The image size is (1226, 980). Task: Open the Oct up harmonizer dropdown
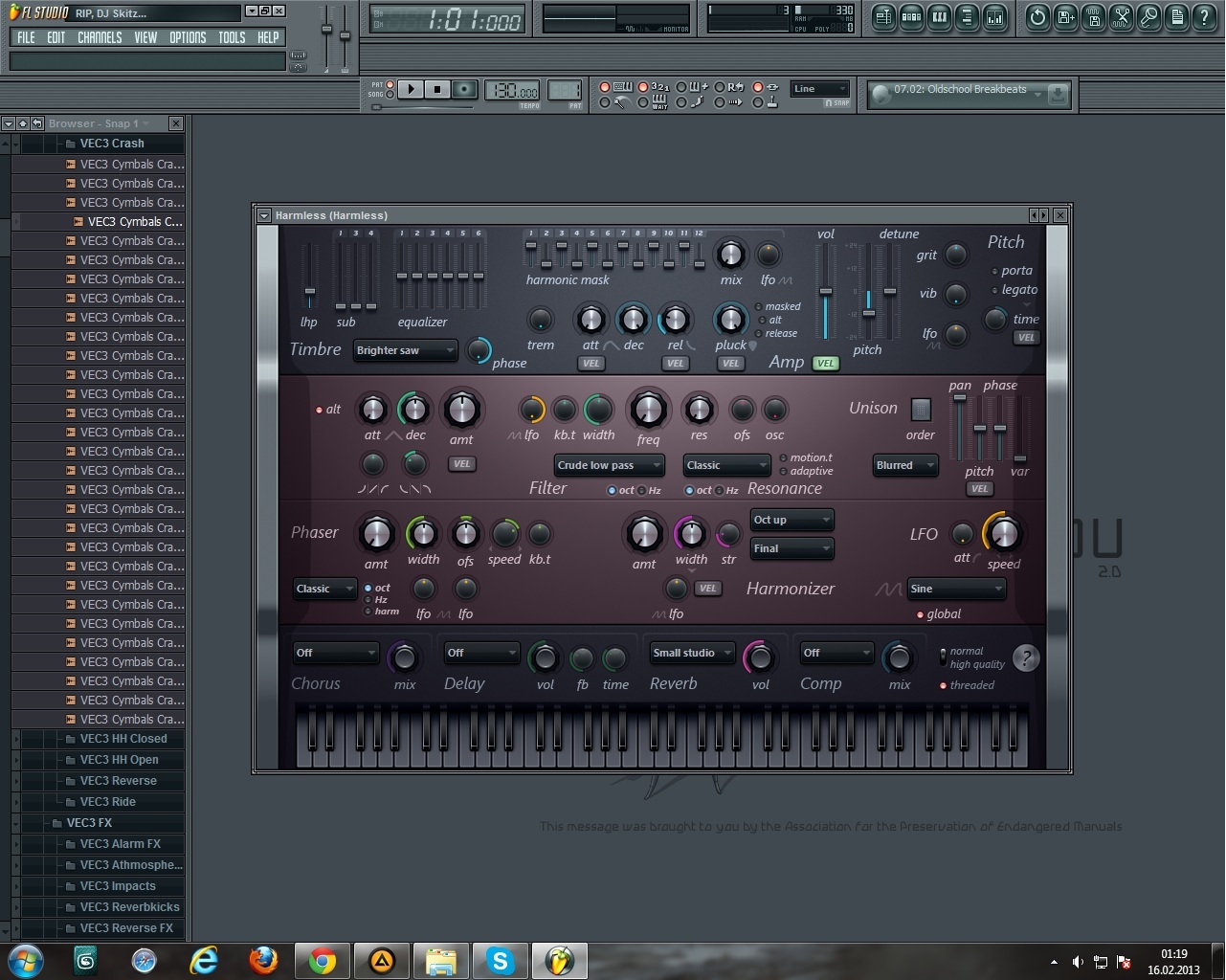coord(791,520)
